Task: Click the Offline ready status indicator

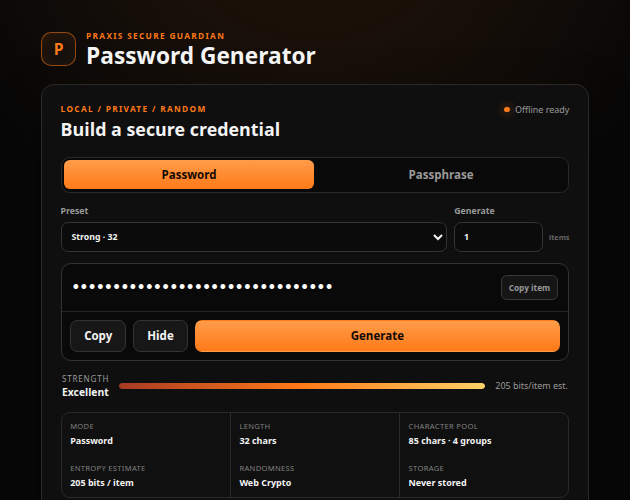Action: point(536,110)
